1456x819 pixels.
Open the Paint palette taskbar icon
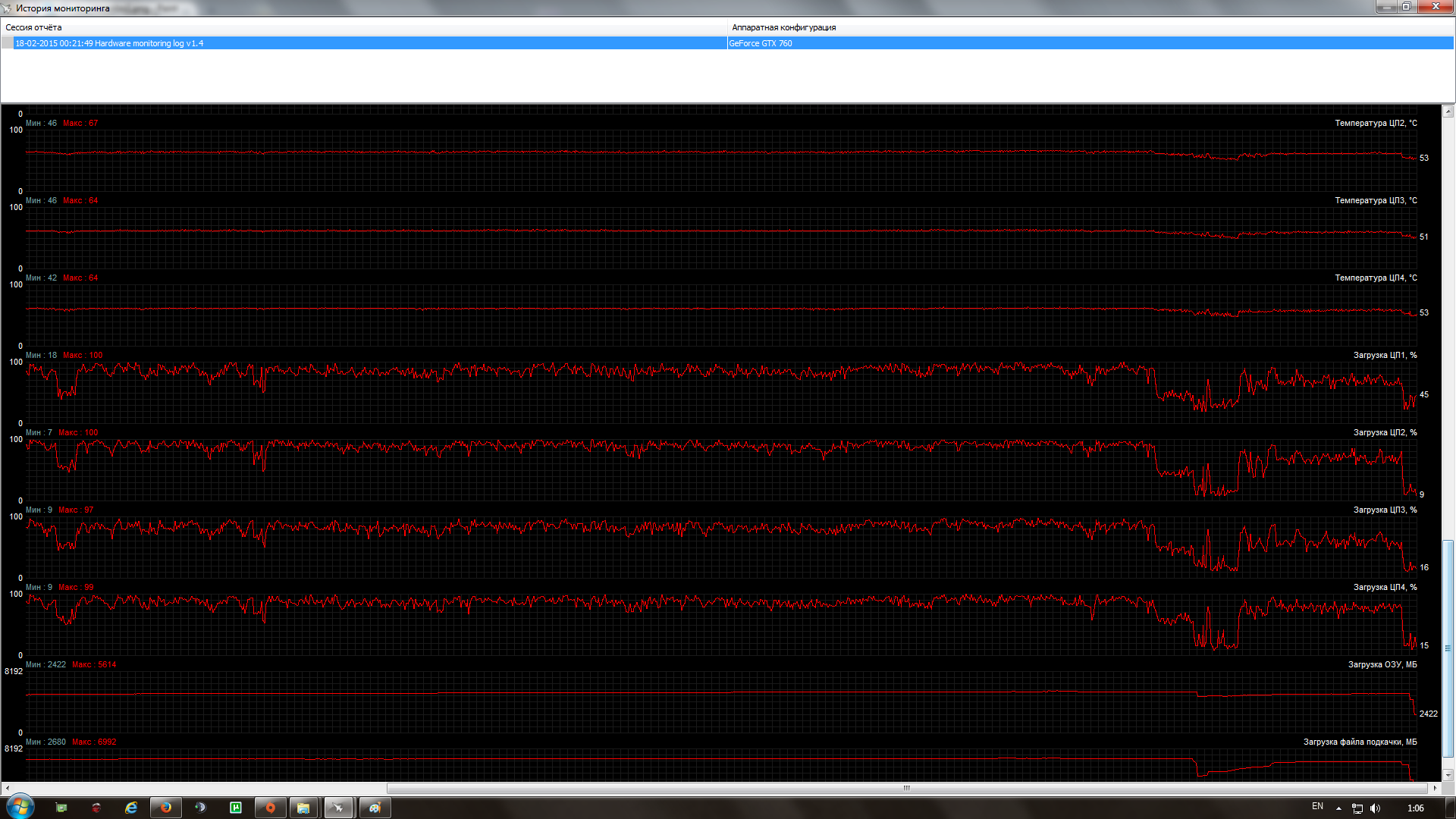point(375,808)
